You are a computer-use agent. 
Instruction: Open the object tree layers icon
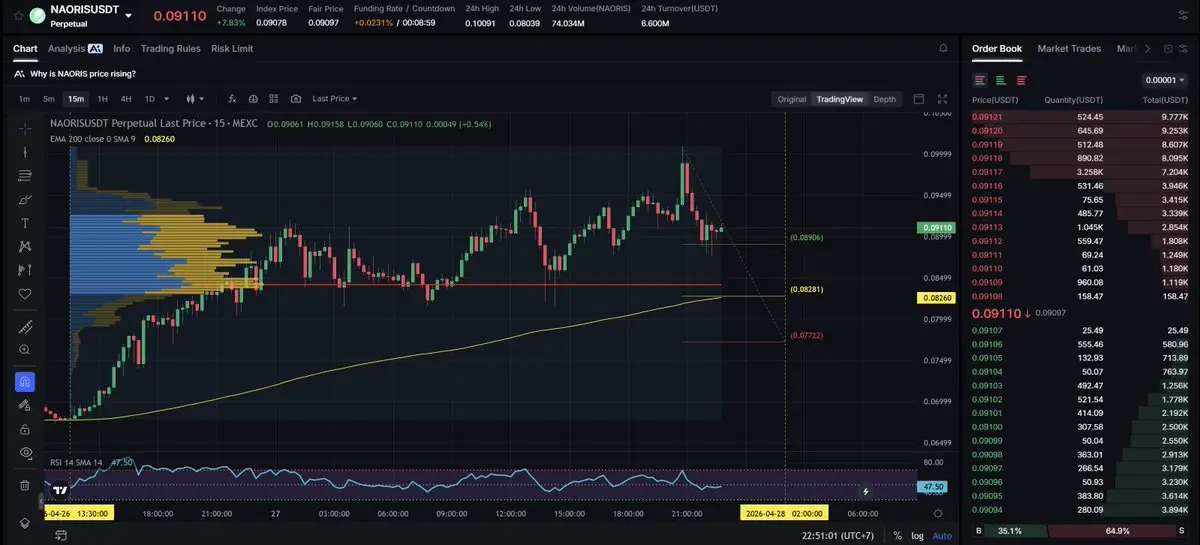25,524
